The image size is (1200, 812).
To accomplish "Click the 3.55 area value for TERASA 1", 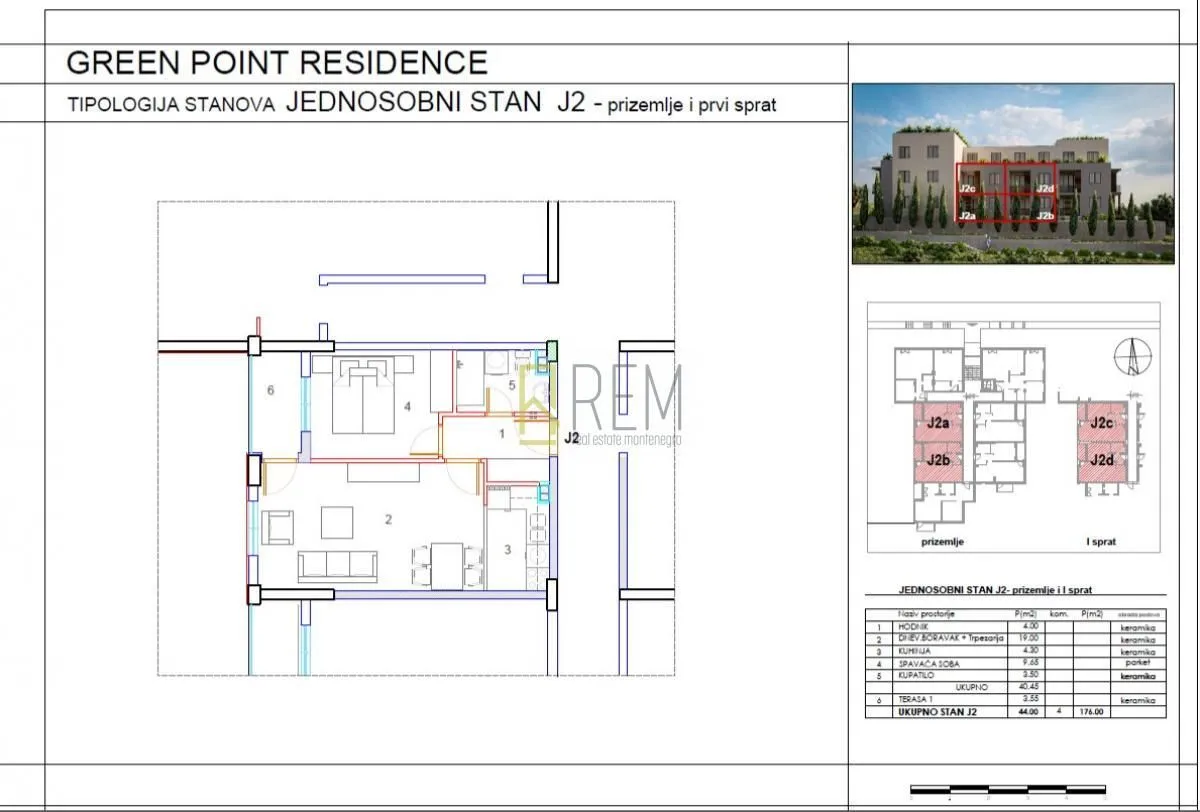I will click(1031, 699).
